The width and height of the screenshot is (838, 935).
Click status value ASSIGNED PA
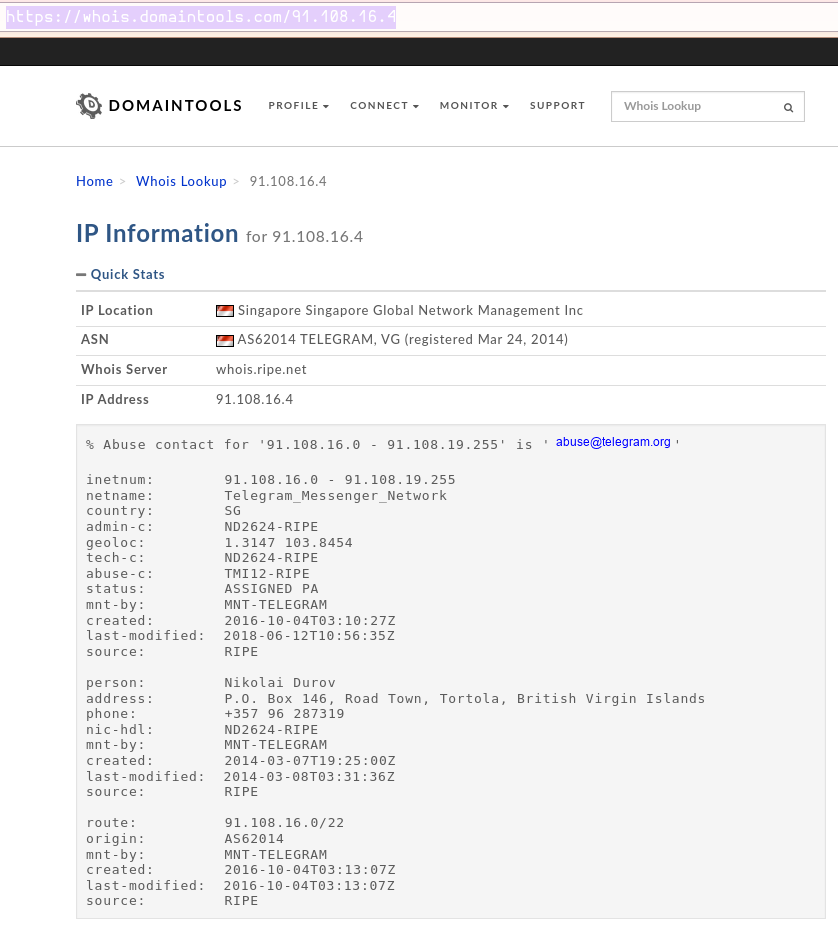(271, 589)
